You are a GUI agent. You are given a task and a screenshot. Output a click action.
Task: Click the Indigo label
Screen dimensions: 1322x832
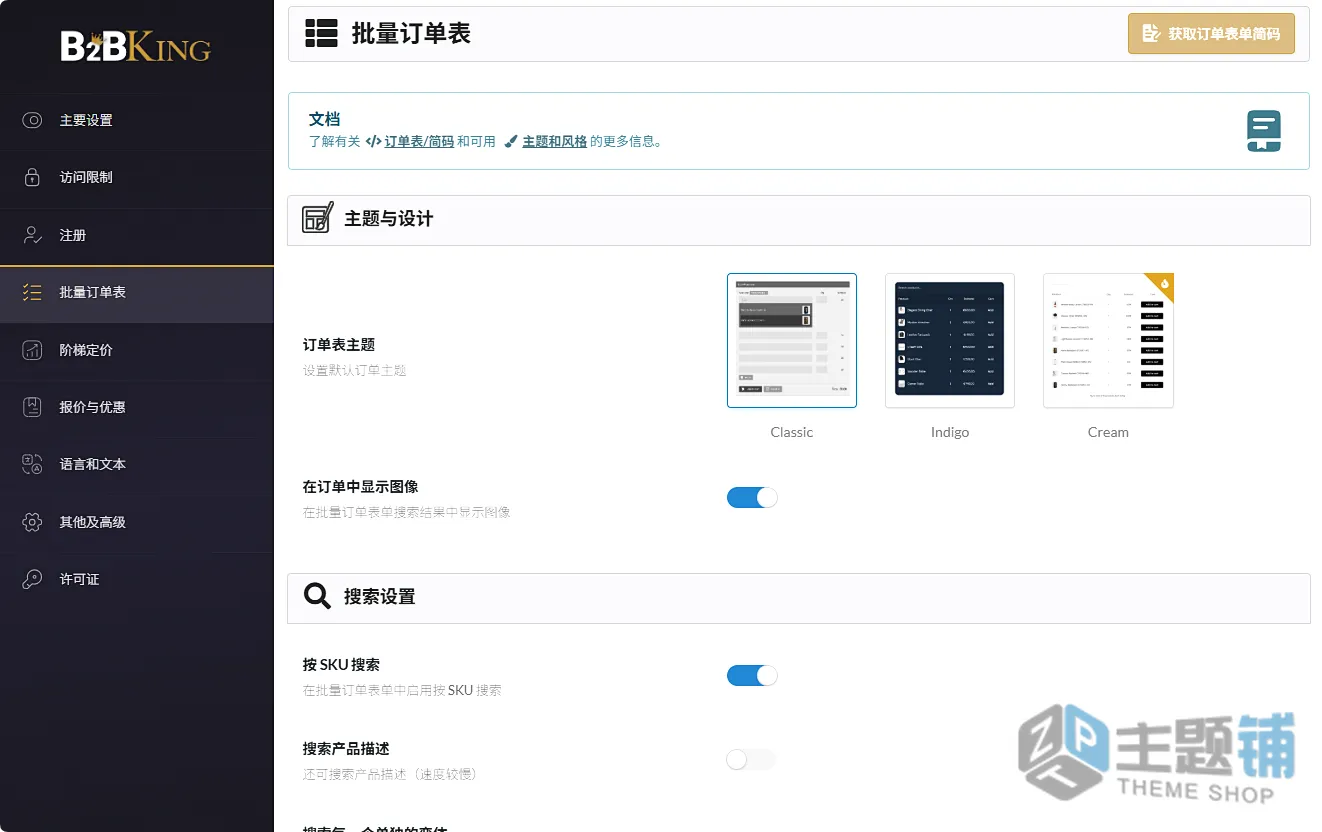click(950, 432)
